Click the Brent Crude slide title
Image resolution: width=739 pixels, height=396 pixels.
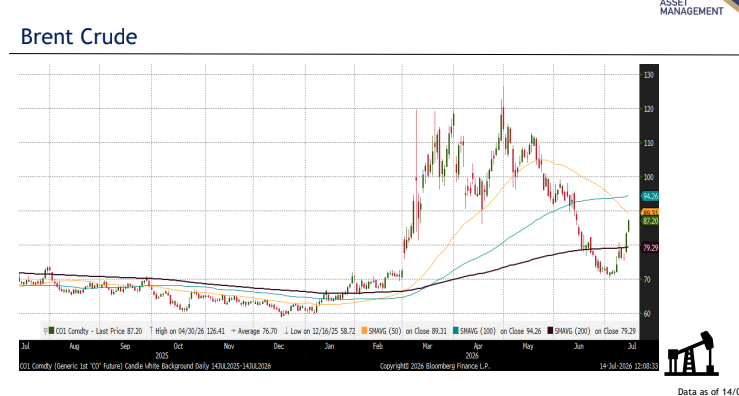pyautogui.click(x=79, y=36)
